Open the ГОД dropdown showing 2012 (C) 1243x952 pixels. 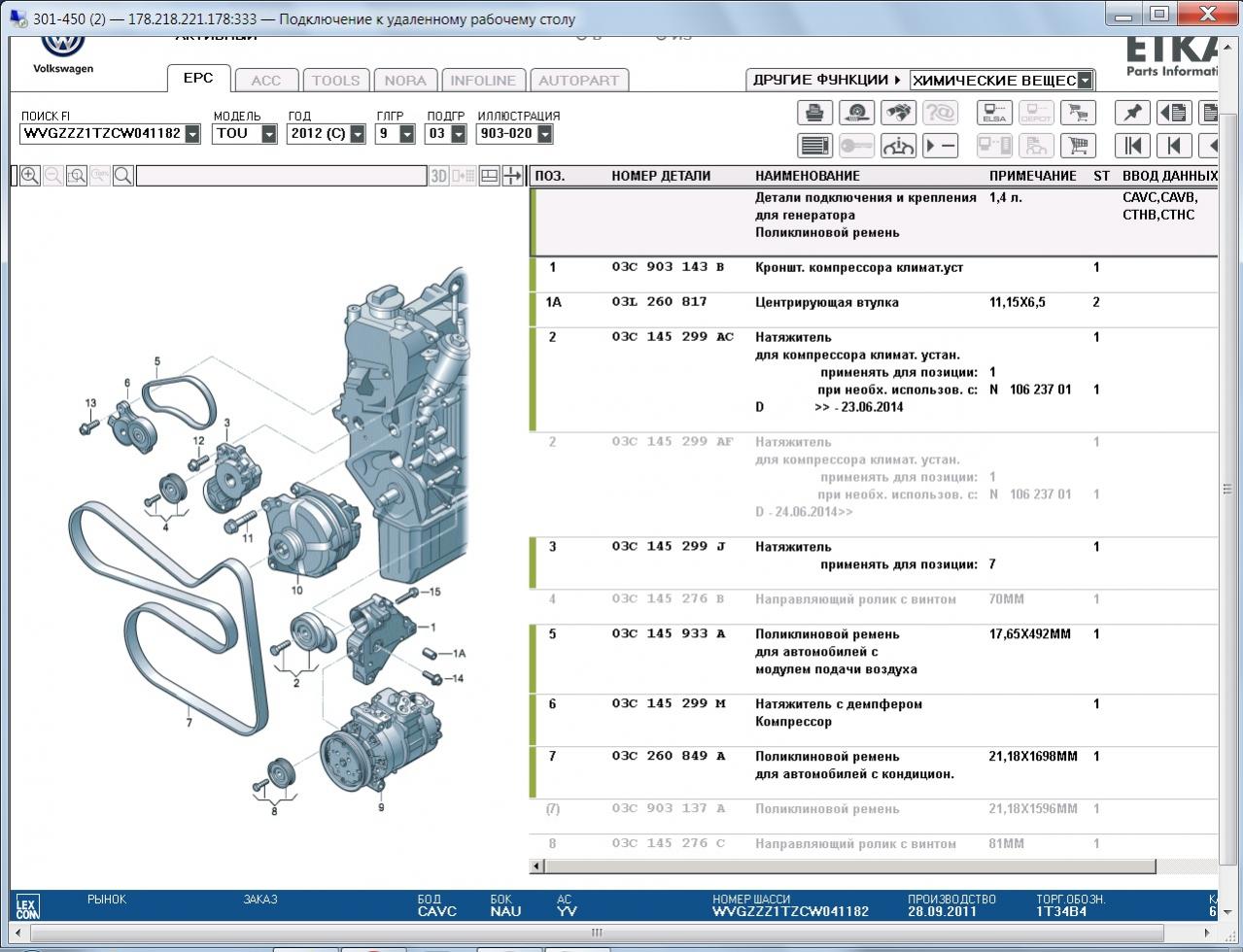[357, 133]
